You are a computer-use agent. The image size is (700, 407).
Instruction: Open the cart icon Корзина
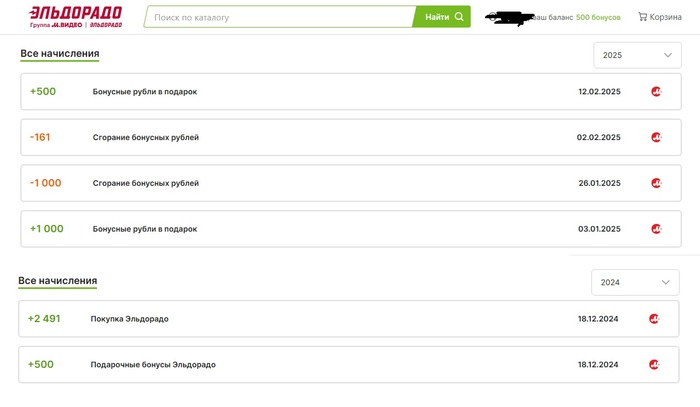click(x=659, y=17)
